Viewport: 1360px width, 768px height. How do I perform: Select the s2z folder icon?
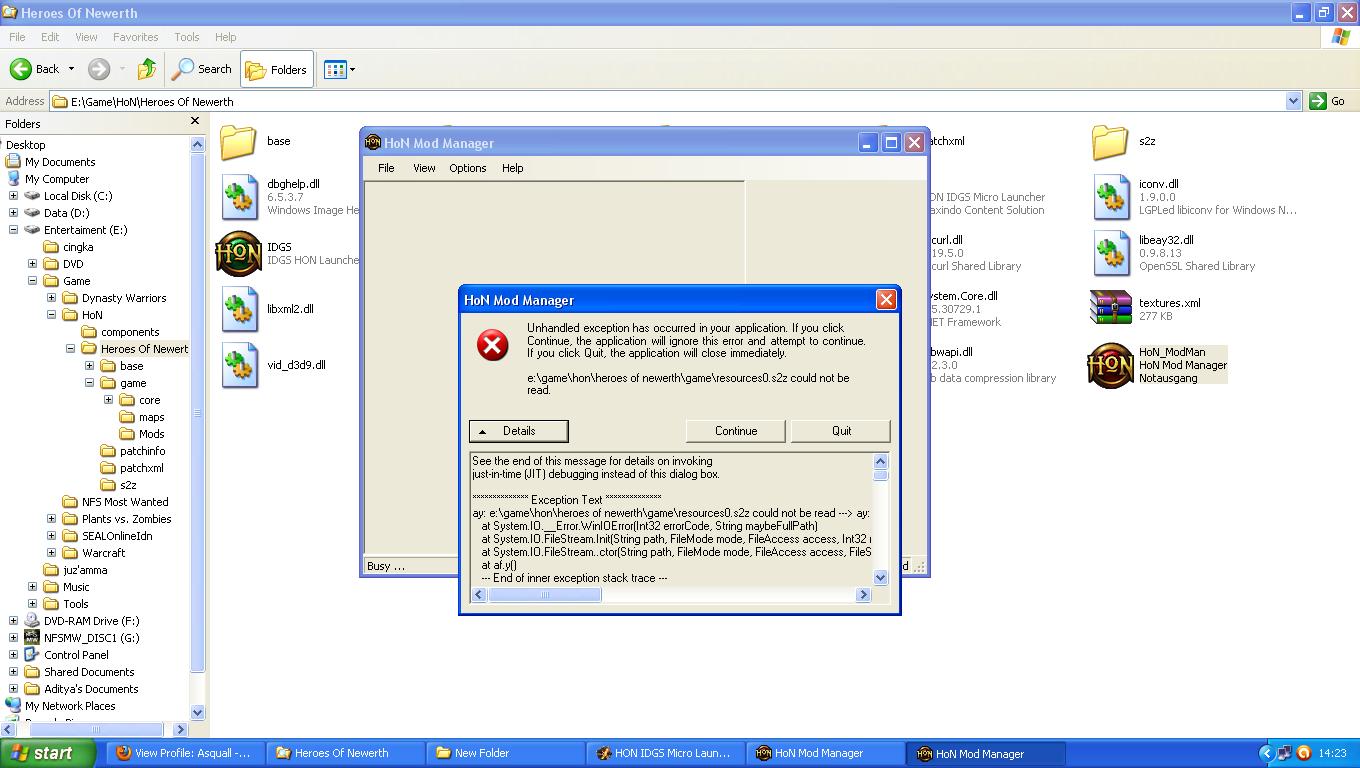pyautogui.click(x=1110, y=142)
